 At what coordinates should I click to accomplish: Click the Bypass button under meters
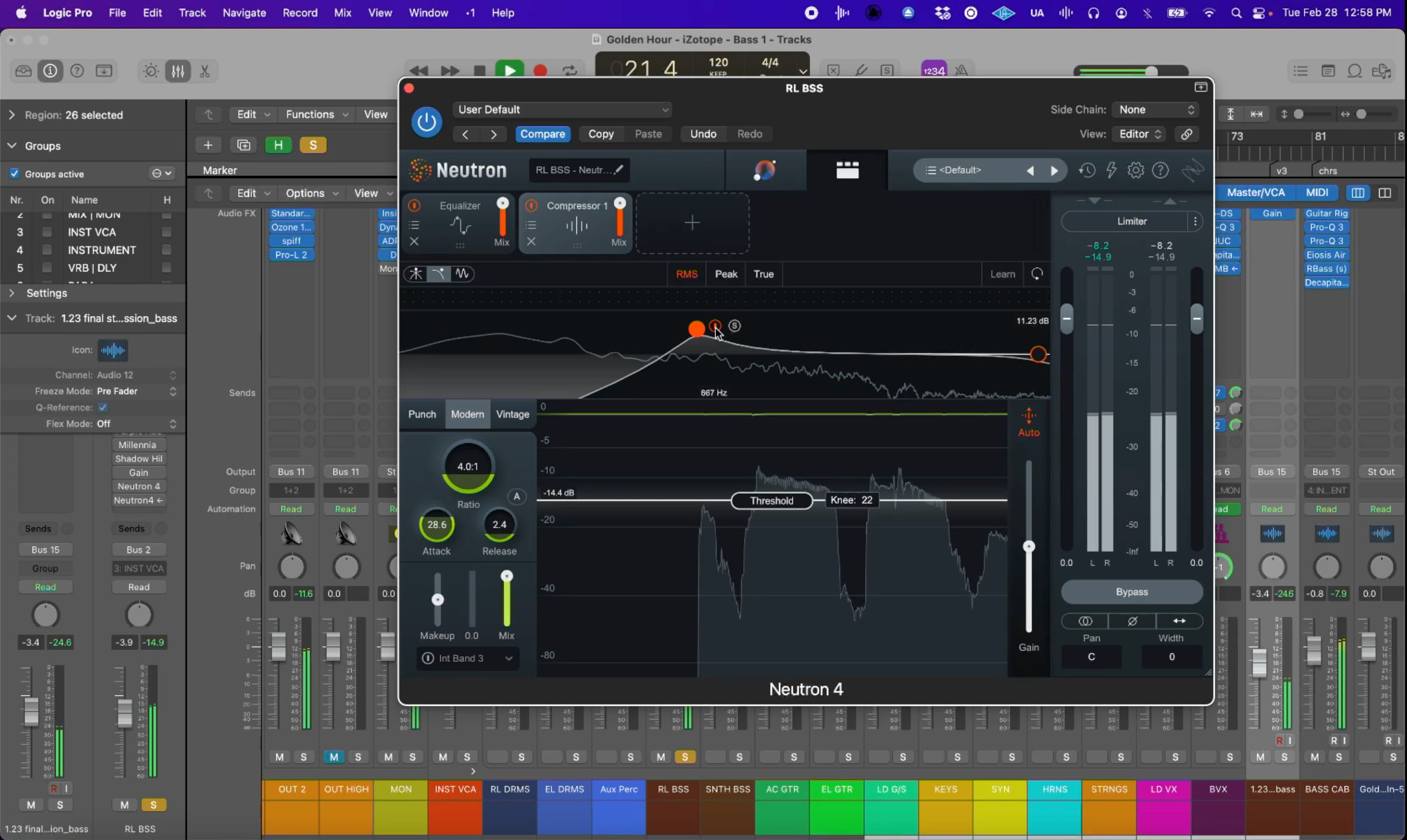click(x=1131, y=592)
